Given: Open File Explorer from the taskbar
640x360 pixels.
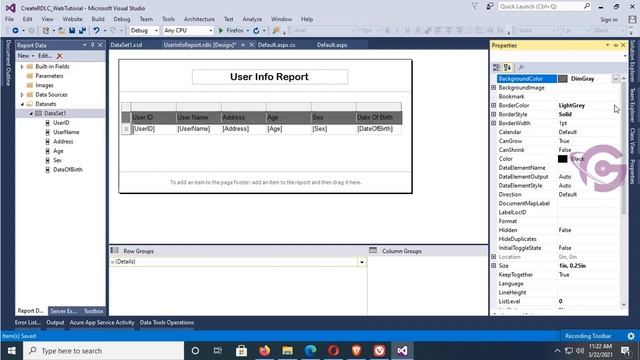Looking at the screenshot, I should (x=287, y=351).
